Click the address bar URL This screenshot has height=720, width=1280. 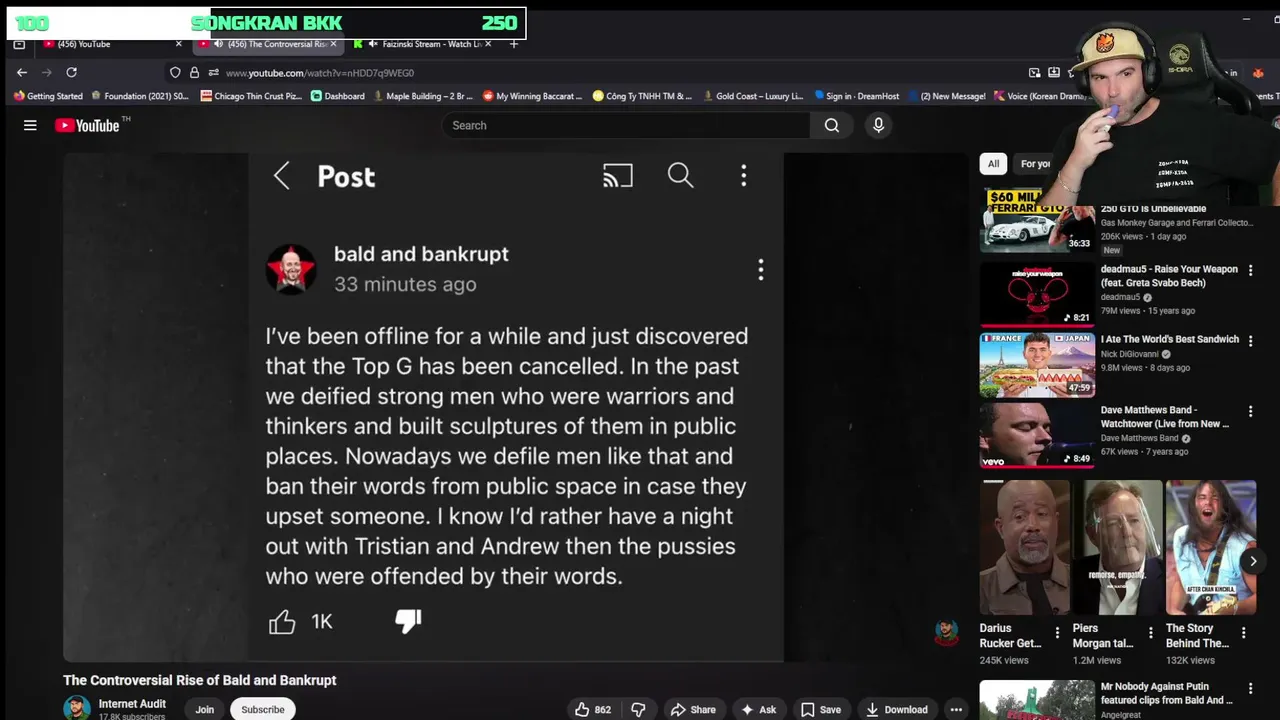pyautogui.click(x=320, y=73)
